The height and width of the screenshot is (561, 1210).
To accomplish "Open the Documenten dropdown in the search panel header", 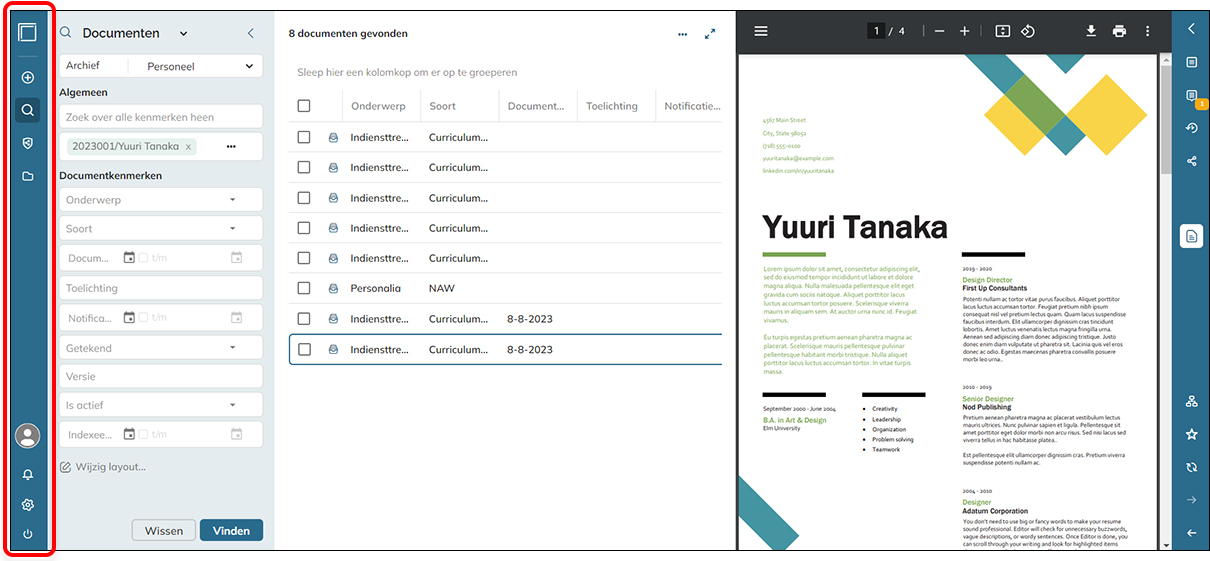I will (183, 34).
